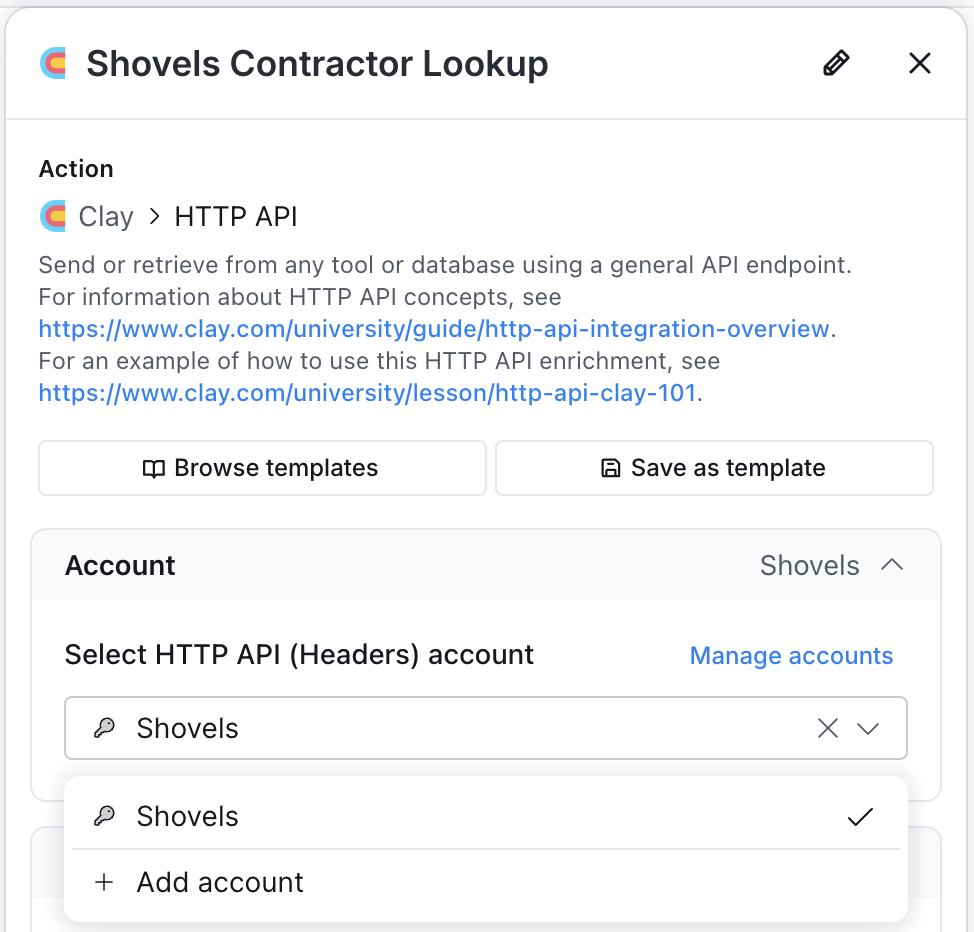The image size is (974, 932).
Task: Choose Add account from the dropdown menu
Action: (x=486, y=882)
